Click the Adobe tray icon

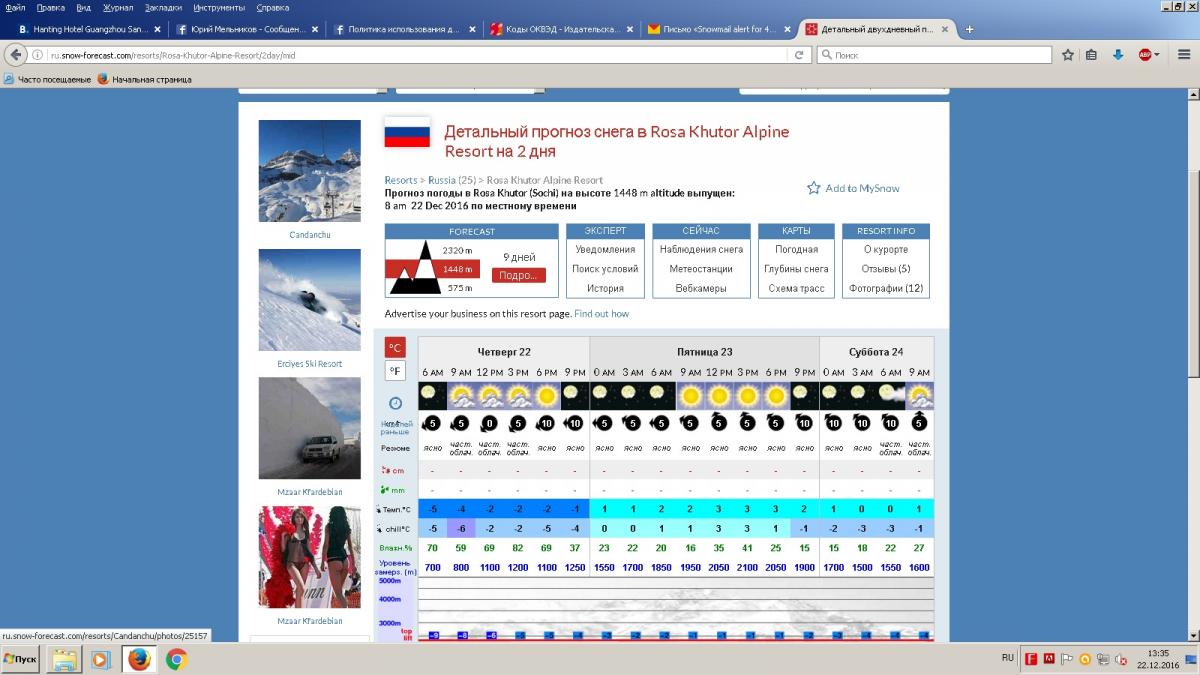1048,659
